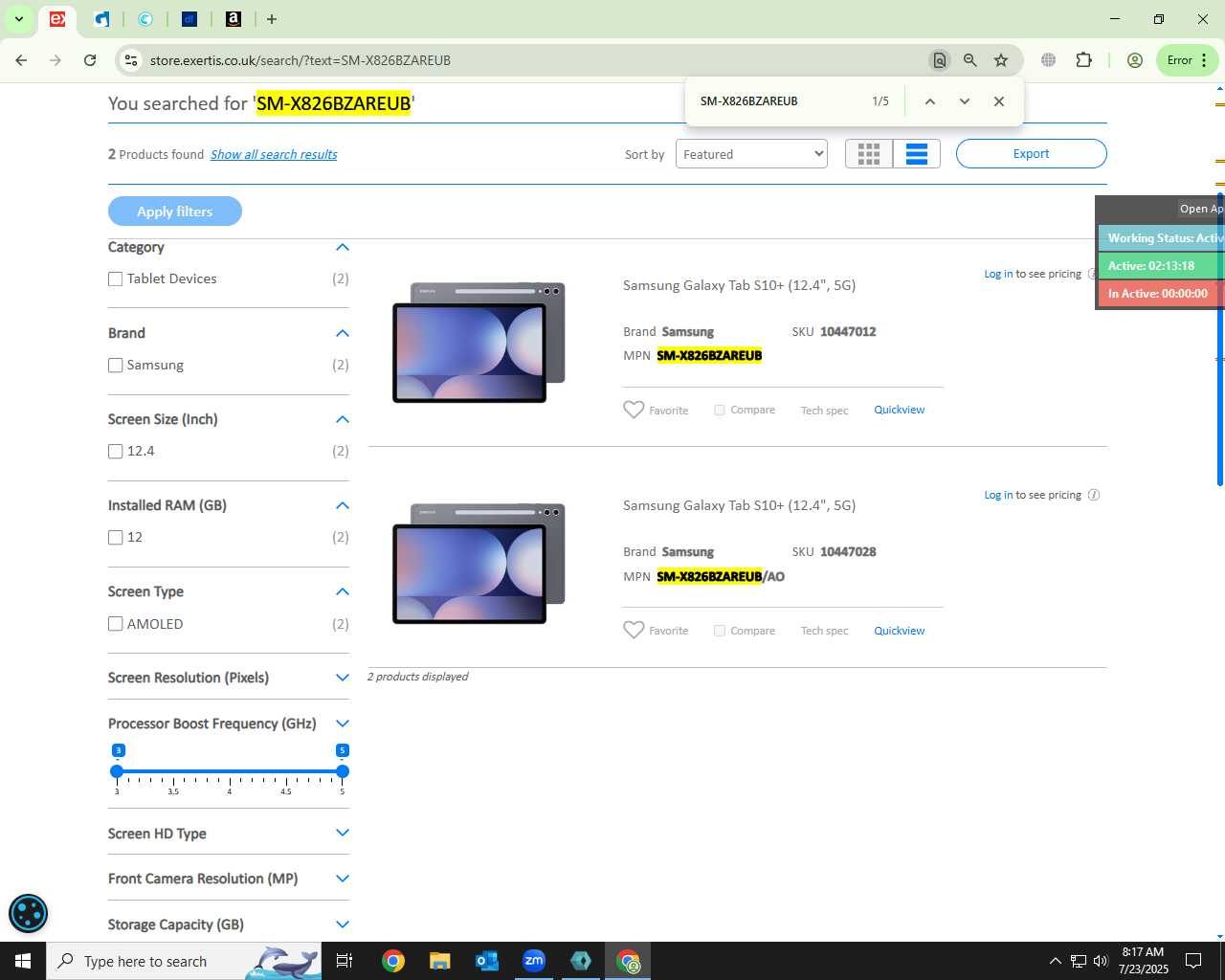Click Log in link for first product
This screenshot has width=1225, height=980.
pos(998,274)
